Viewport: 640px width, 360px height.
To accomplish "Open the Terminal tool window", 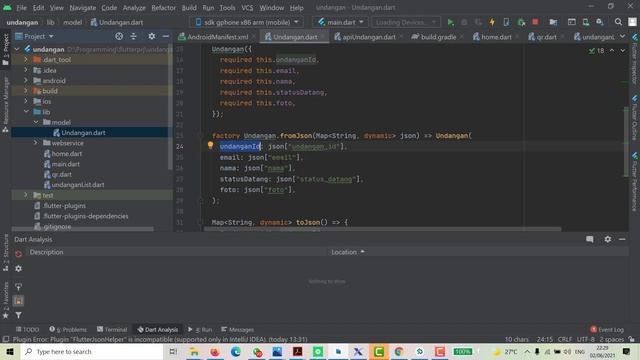I will pyautogui.click(x=112, y=329).
